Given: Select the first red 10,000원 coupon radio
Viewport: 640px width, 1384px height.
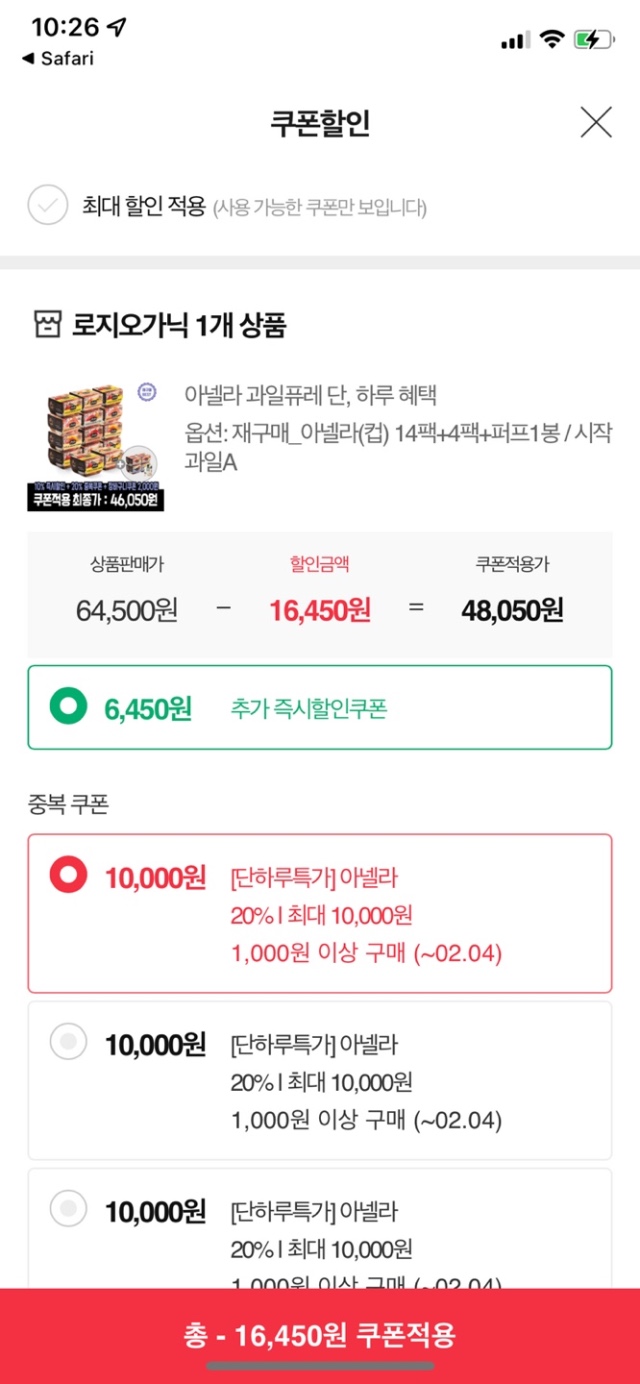Looking at the screenshot, I should [69, 877].
